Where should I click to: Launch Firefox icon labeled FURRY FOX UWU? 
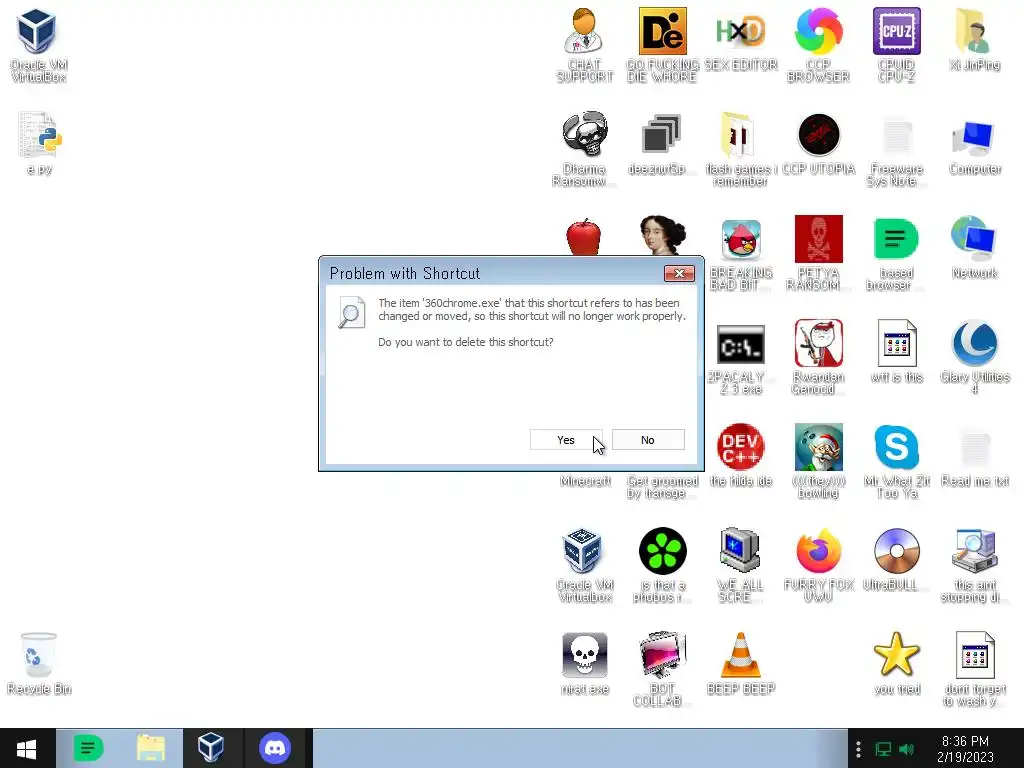(818, 565)
